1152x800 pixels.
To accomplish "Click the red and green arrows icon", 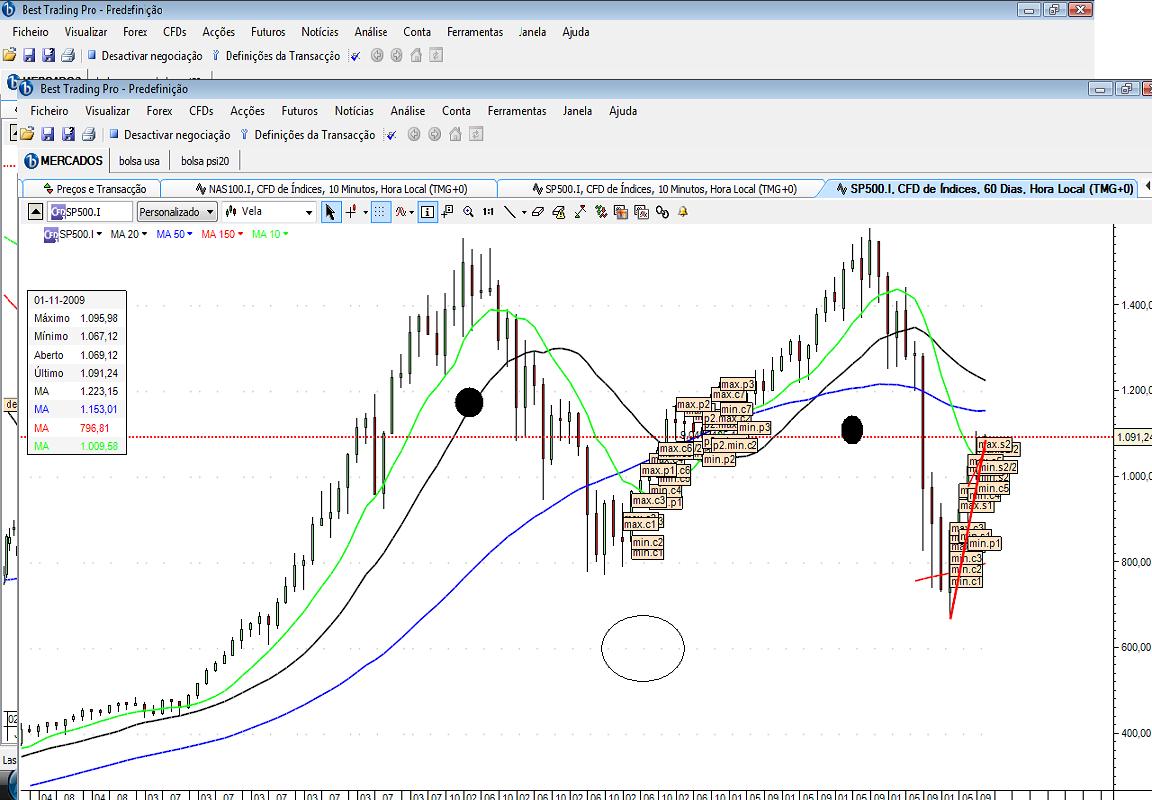I will [x=601, y=212].
